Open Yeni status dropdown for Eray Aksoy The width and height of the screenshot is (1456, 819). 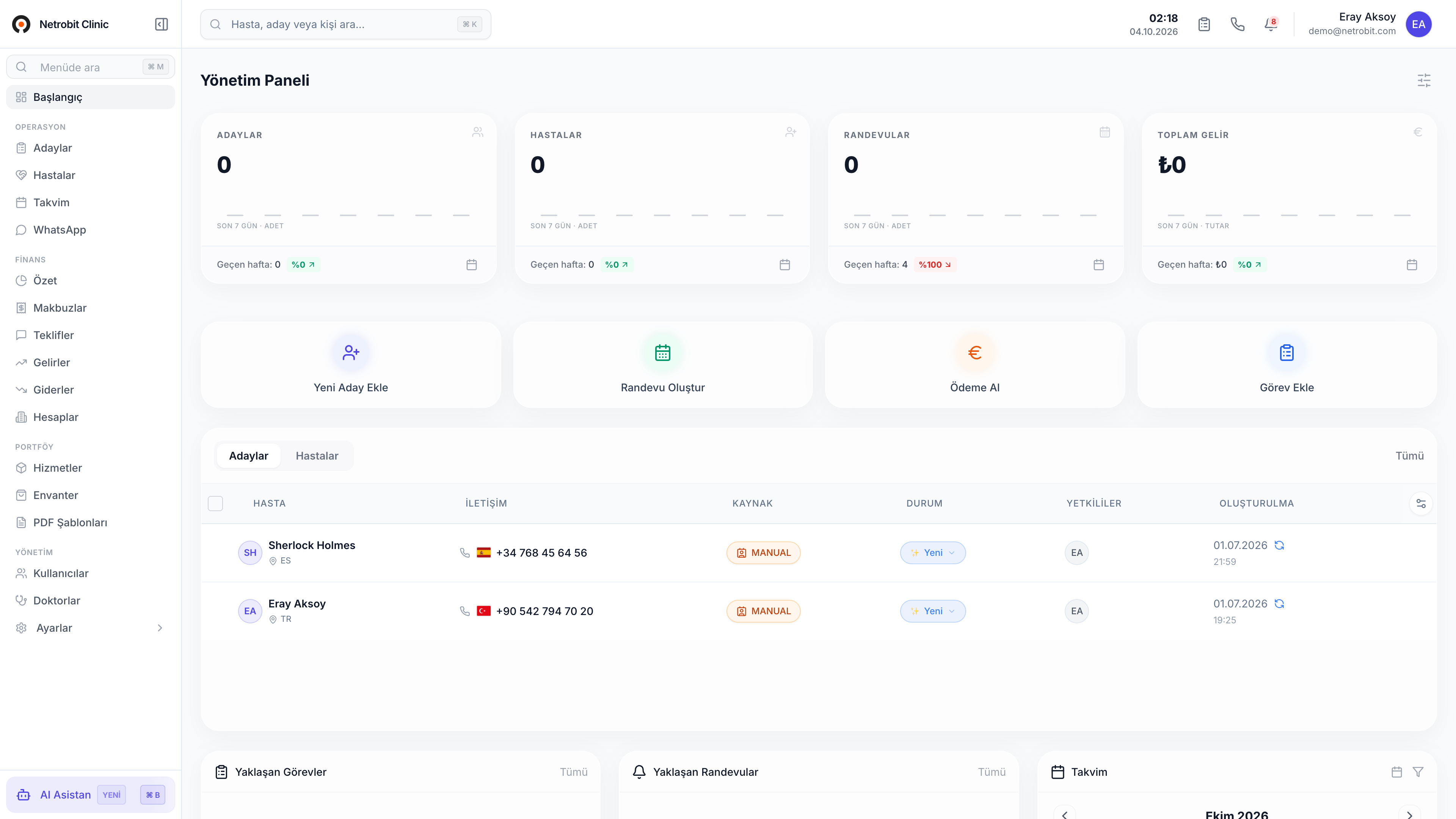[933, 611]
